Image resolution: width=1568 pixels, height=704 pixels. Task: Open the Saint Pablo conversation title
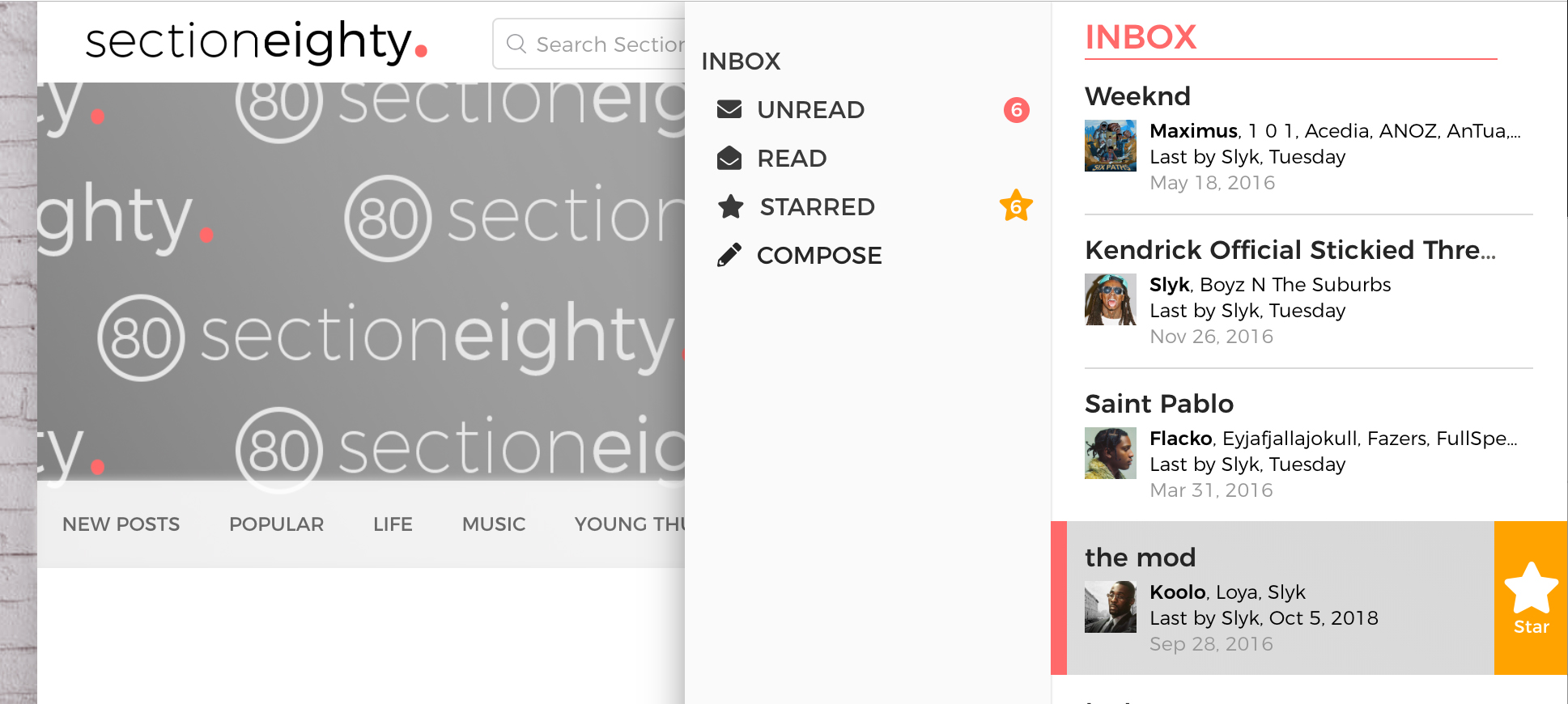tap(1159, 404)
